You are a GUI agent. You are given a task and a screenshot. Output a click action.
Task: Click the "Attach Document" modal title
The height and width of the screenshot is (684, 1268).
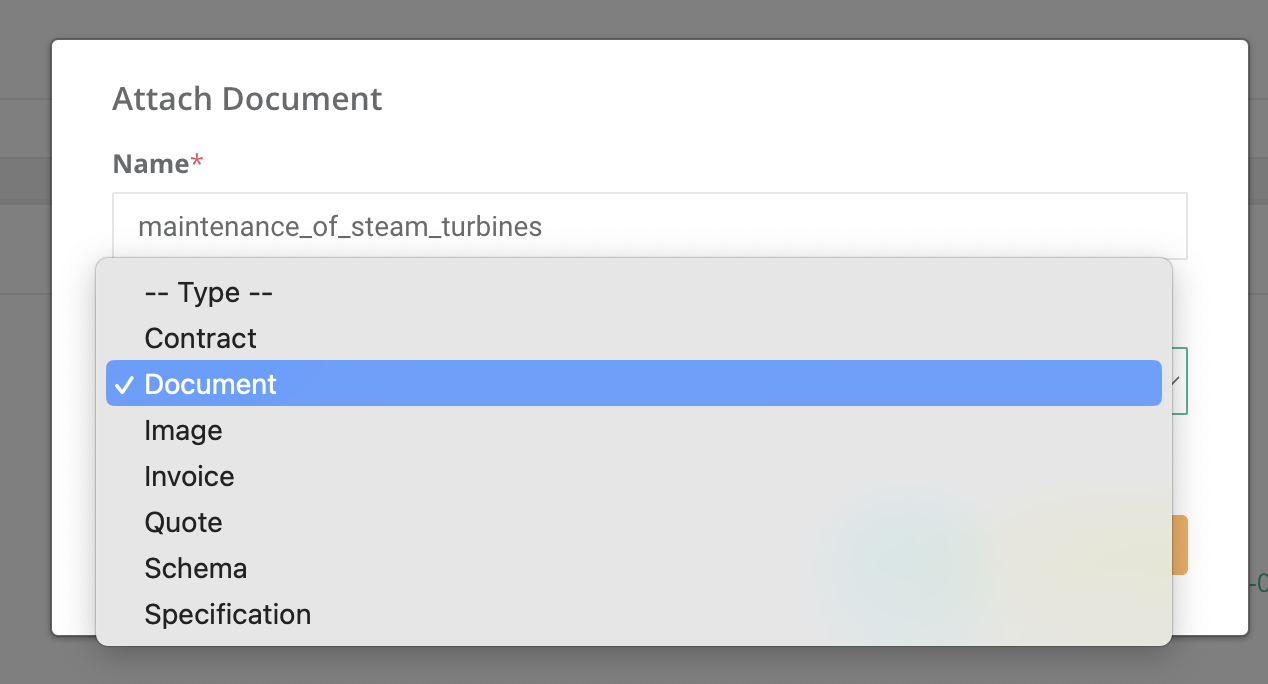247,99
